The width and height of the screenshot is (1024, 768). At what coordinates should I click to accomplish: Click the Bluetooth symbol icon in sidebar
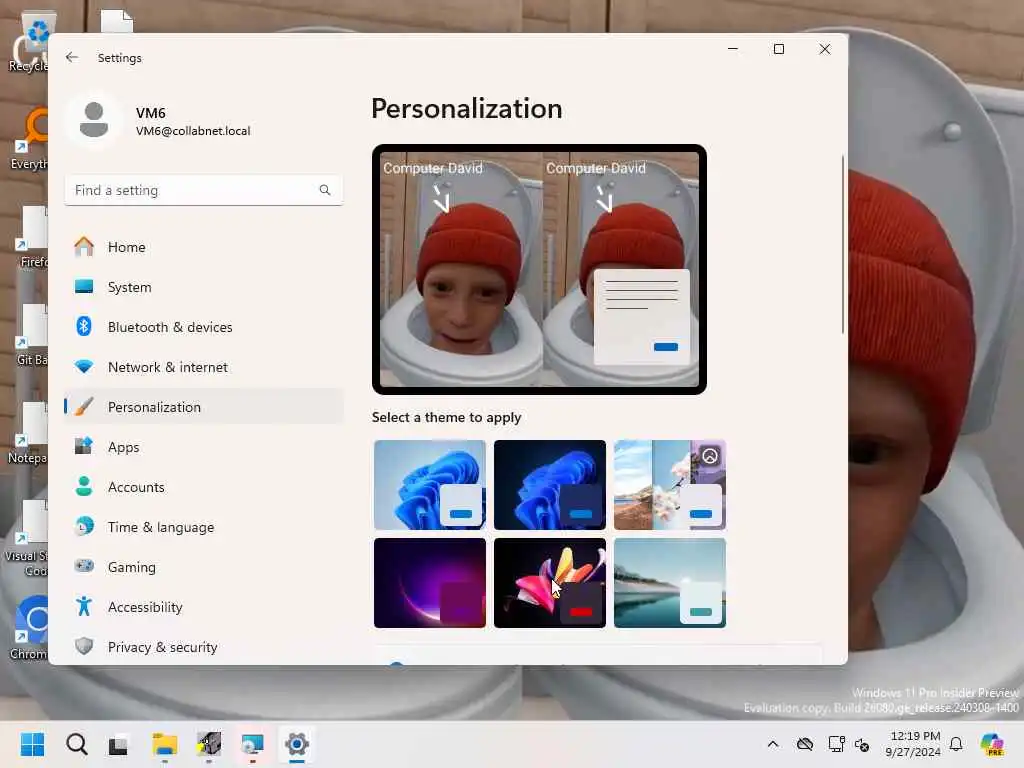click(x=84, y=327)
